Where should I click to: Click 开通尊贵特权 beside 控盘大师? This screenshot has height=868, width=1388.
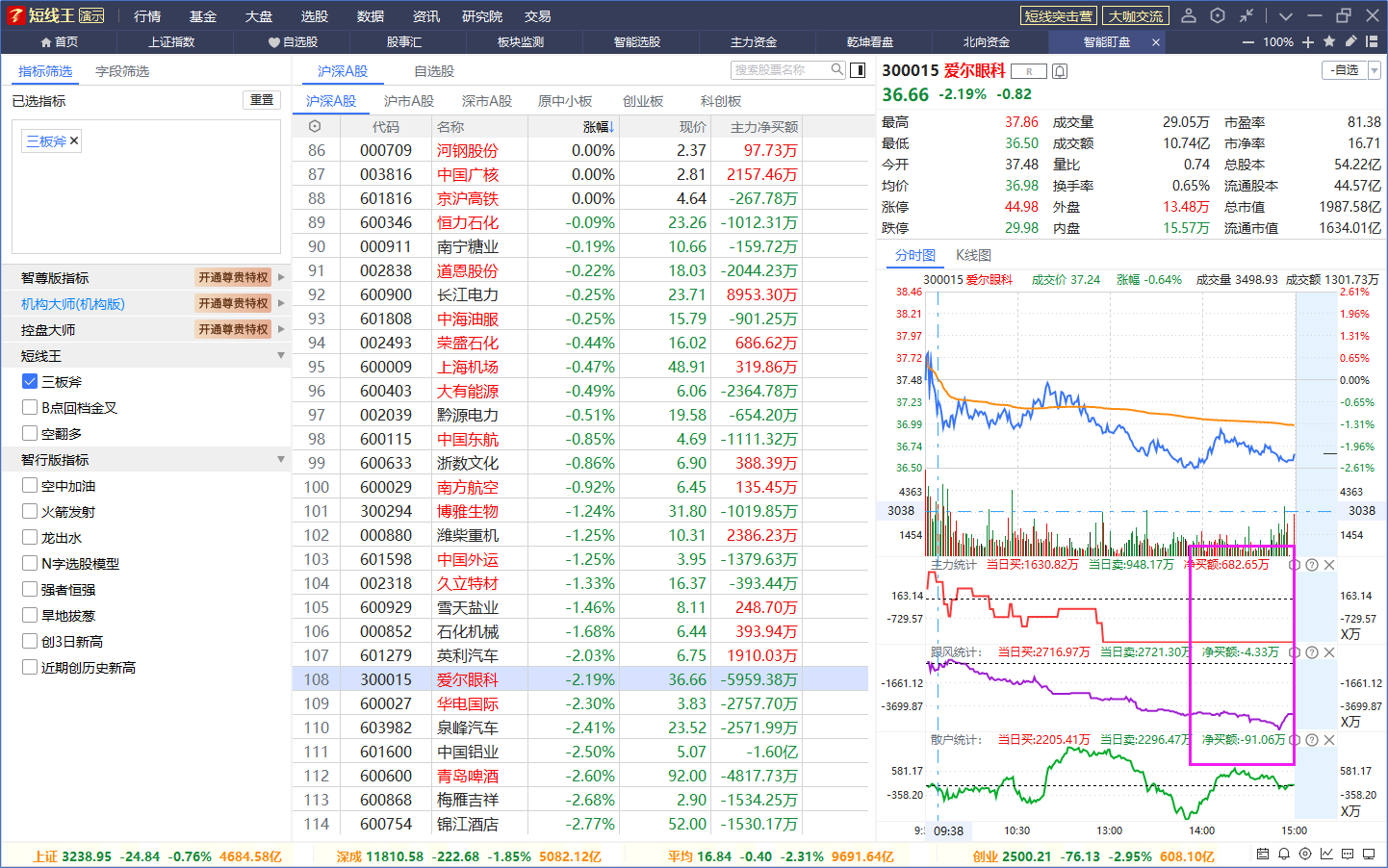click(x=233, y=329)
